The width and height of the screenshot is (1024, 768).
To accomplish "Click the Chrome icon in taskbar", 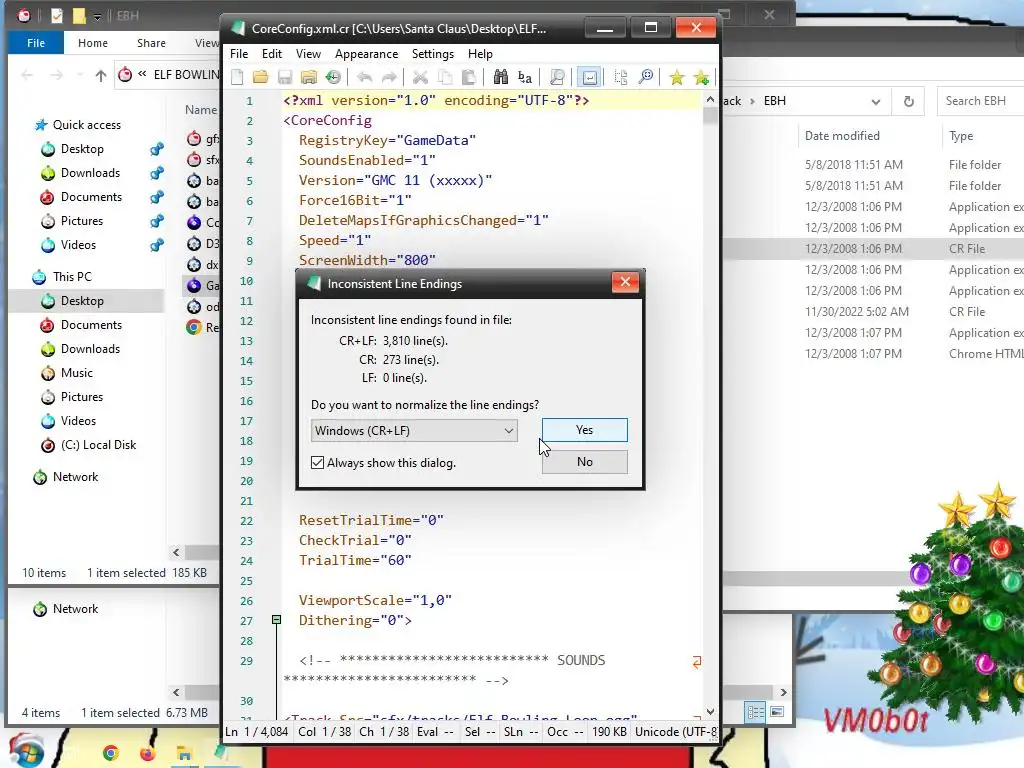I will click(111, 753).
